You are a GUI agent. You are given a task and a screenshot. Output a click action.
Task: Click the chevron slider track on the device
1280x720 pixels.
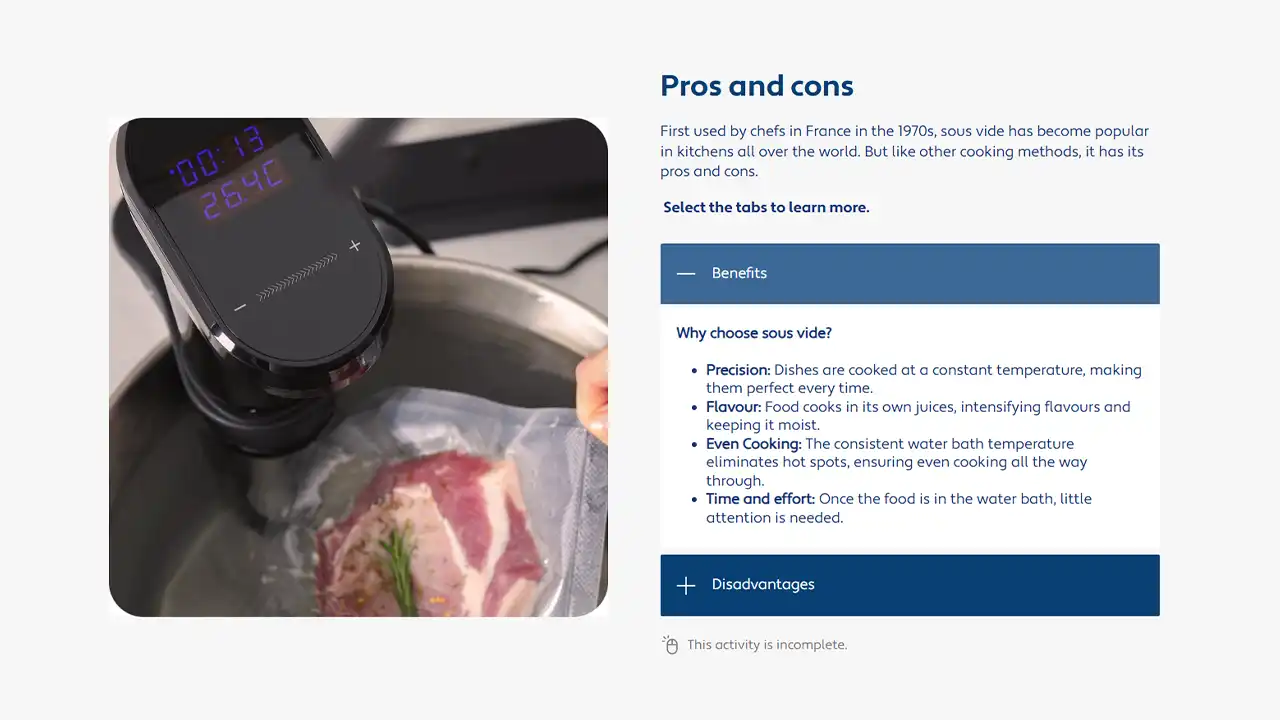pyautogui.click(x=297, y=278)
